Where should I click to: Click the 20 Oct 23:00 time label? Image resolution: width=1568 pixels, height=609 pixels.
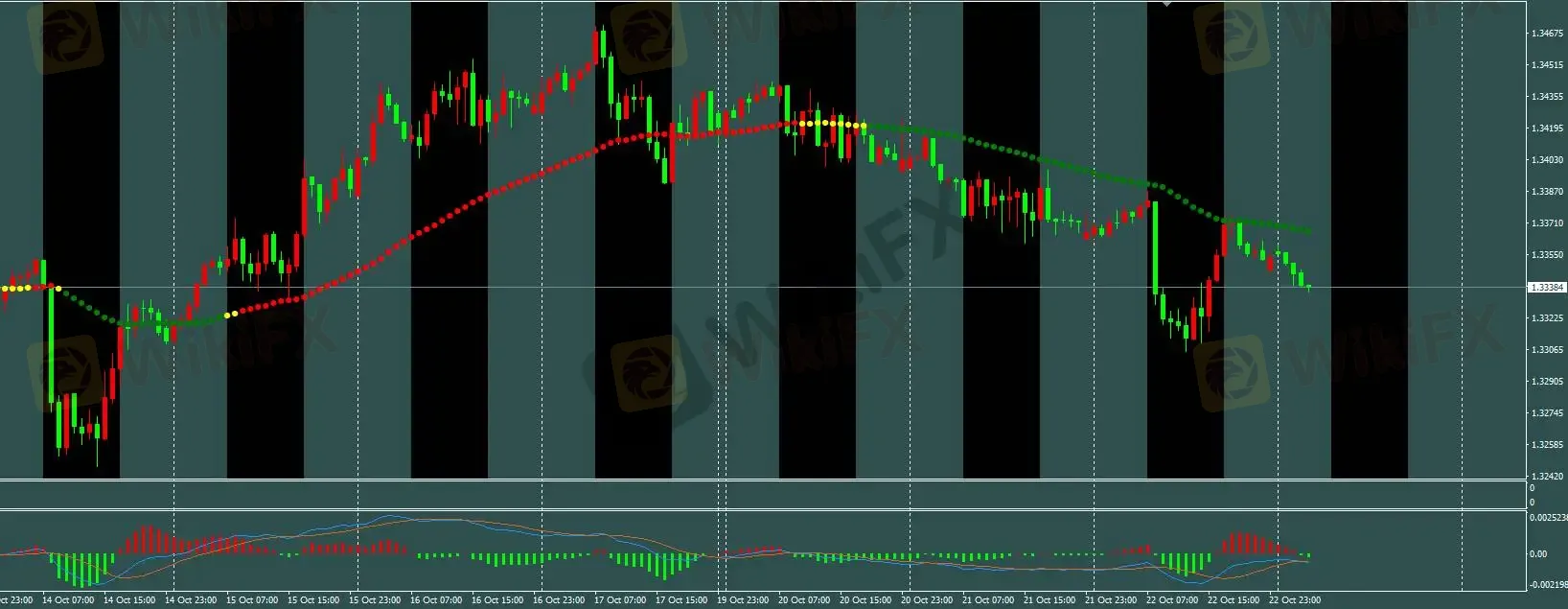(x=927, y=600)
